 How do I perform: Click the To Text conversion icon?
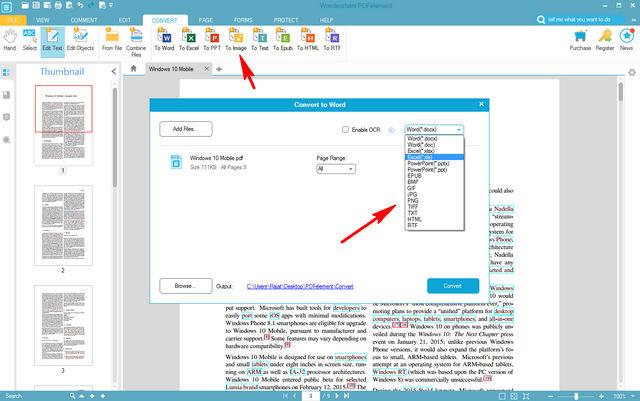tap(260, 40)
